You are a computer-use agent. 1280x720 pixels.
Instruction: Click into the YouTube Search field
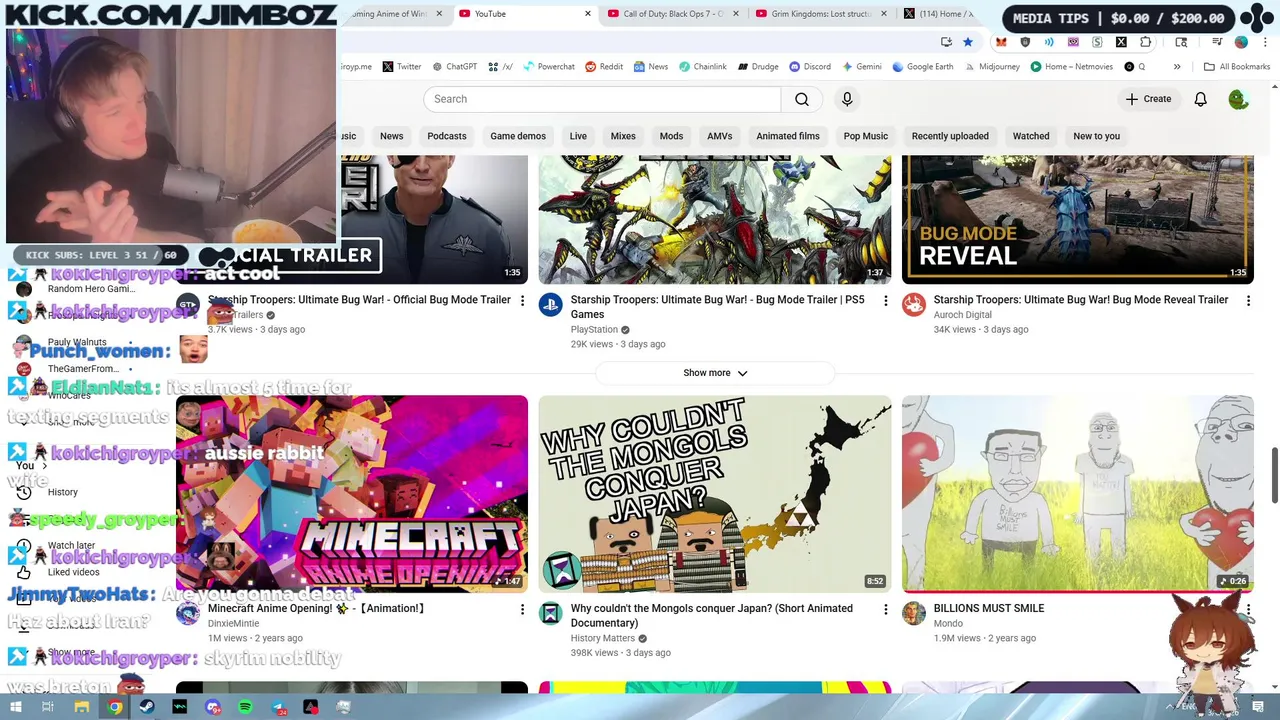tap(602, 99)
